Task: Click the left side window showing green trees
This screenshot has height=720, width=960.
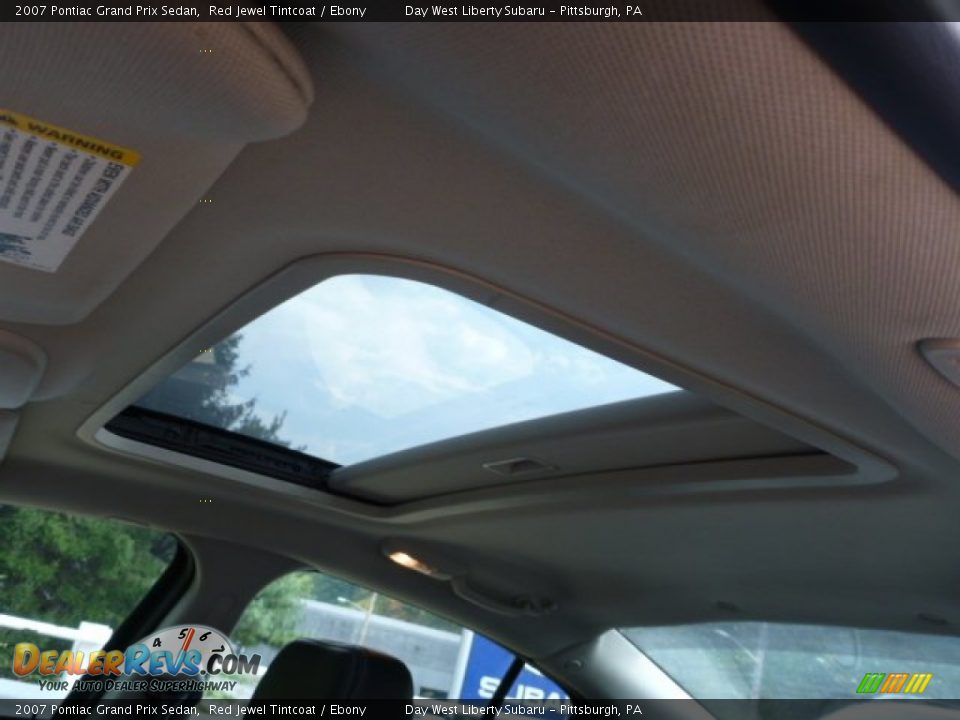Action: [x=70, y=570]
